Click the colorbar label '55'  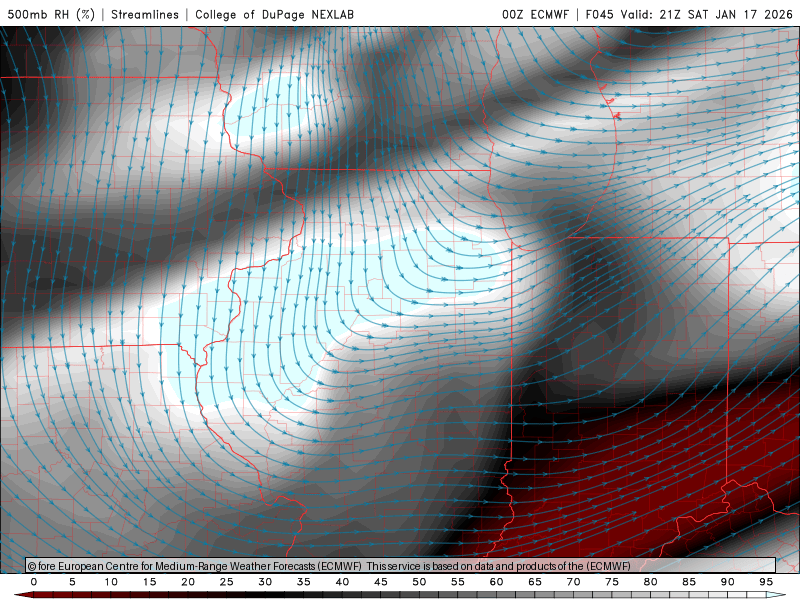[458, 582]
